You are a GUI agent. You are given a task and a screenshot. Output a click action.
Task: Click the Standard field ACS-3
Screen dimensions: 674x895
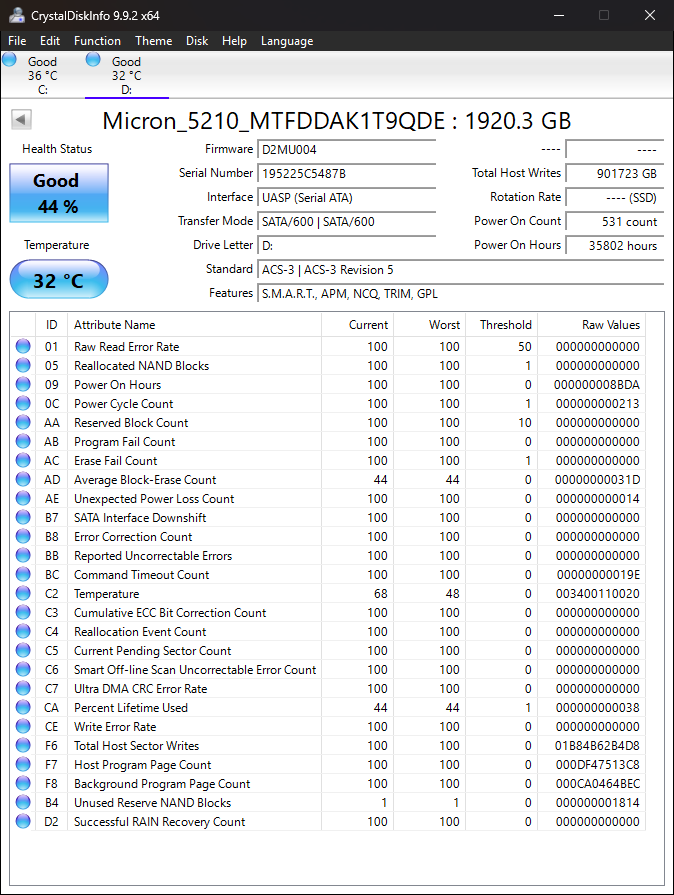tap(461, 269)
